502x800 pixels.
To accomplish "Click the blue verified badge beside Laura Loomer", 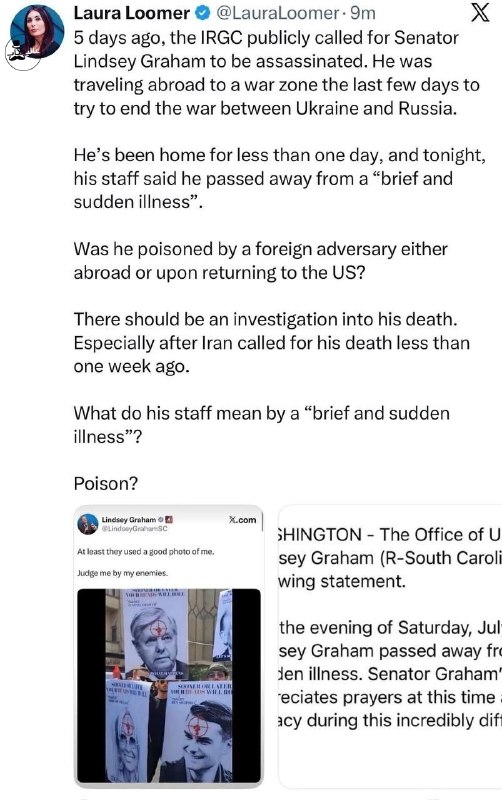I will (203, 13).
